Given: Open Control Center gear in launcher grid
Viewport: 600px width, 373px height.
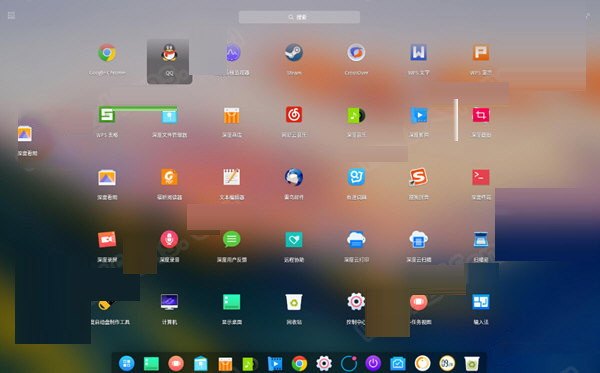Looking at the screenshot, I should tap(356, 302).
